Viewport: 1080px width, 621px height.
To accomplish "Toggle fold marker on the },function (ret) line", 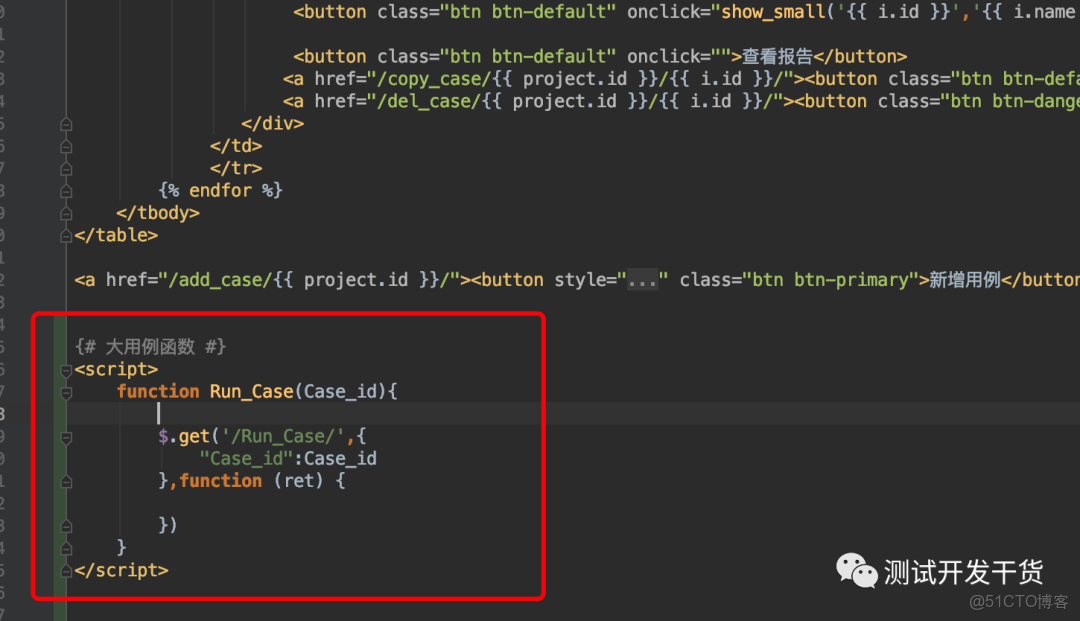I will (66, 482).
